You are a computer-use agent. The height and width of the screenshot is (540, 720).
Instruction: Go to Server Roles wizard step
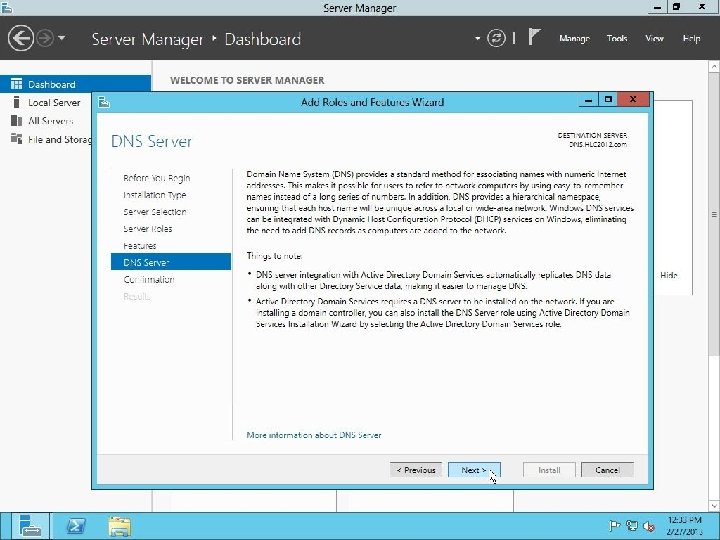click(x=148, y=229)
